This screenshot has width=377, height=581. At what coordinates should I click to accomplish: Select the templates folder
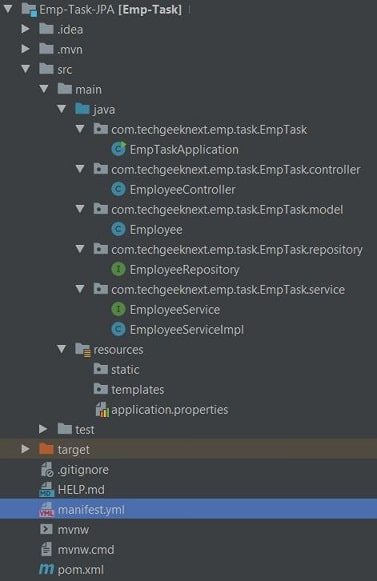click(138, 390)
